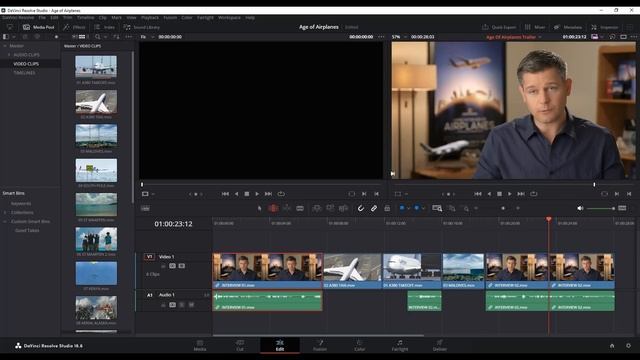Mute timeline audio via speaker icon
The image size is (640, 360).
click(580, 208)
